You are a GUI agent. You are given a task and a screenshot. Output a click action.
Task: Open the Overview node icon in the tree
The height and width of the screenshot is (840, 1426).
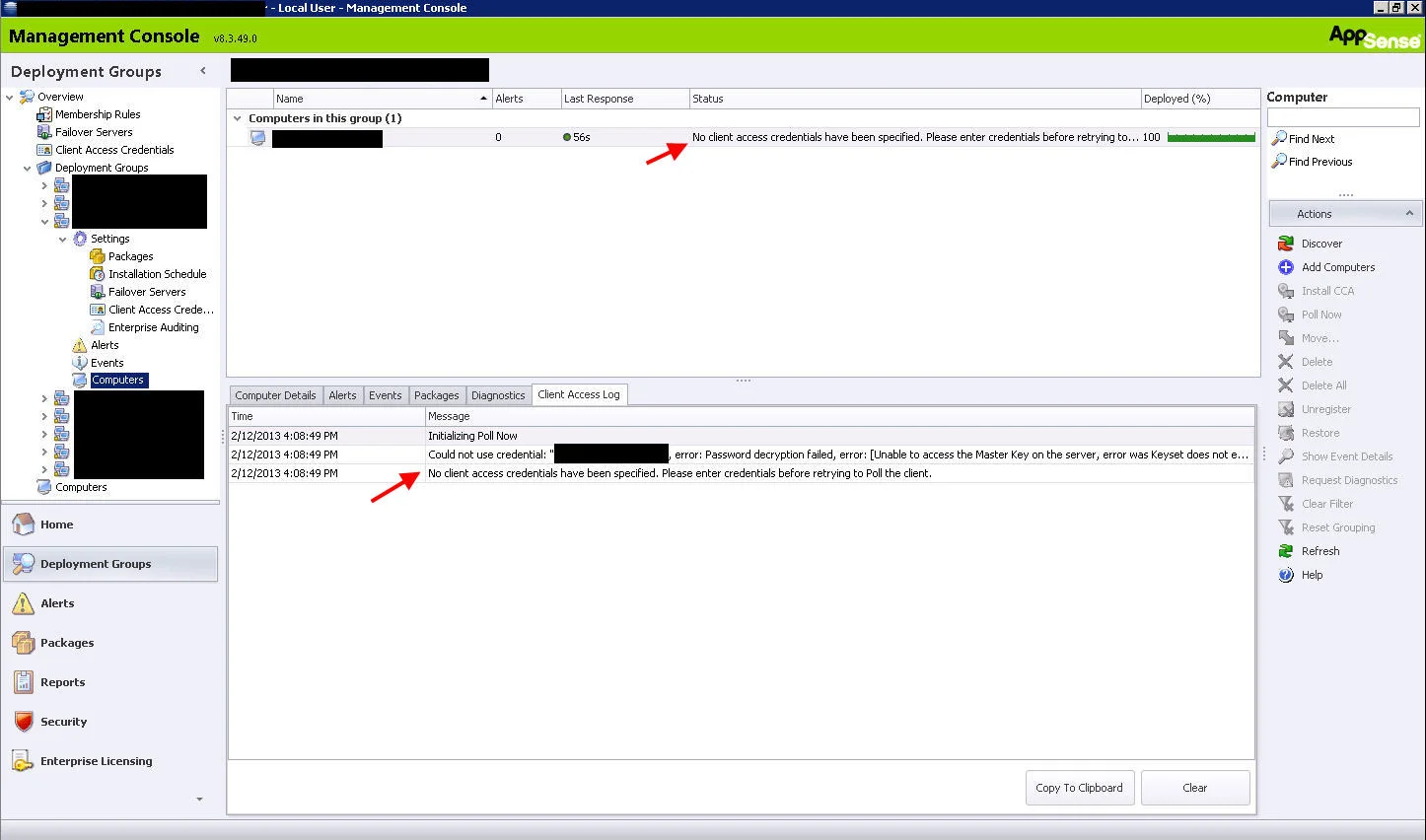(x=27, y=97)
